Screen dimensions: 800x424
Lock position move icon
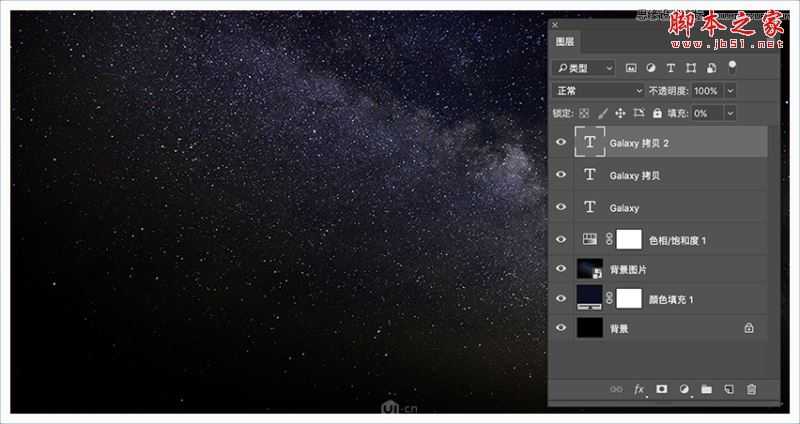coord(620,113)
